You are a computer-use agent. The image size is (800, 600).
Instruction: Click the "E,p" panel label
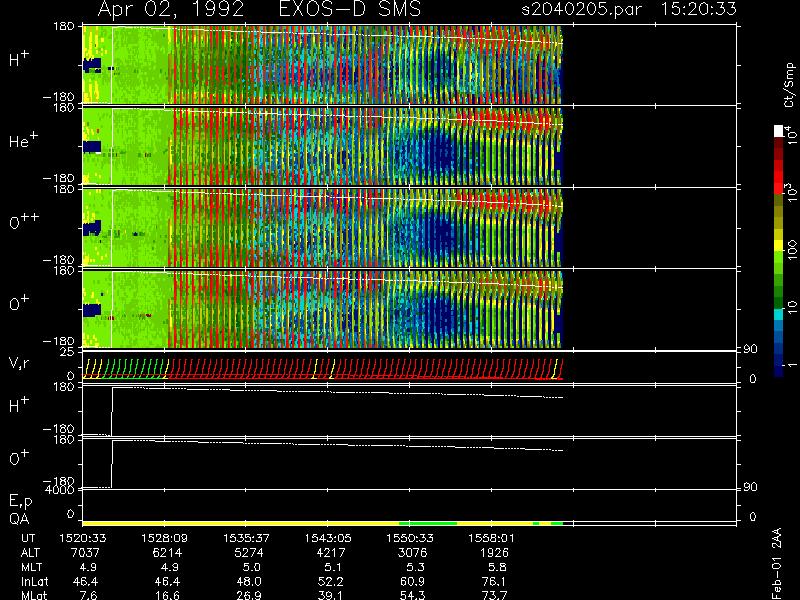(20, 501)
